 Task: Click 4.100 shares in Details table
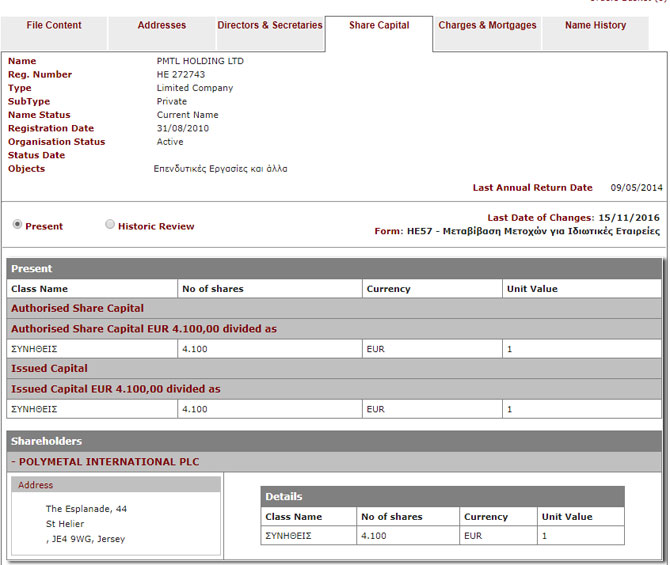pyautogui.click(x=374, y=536)
